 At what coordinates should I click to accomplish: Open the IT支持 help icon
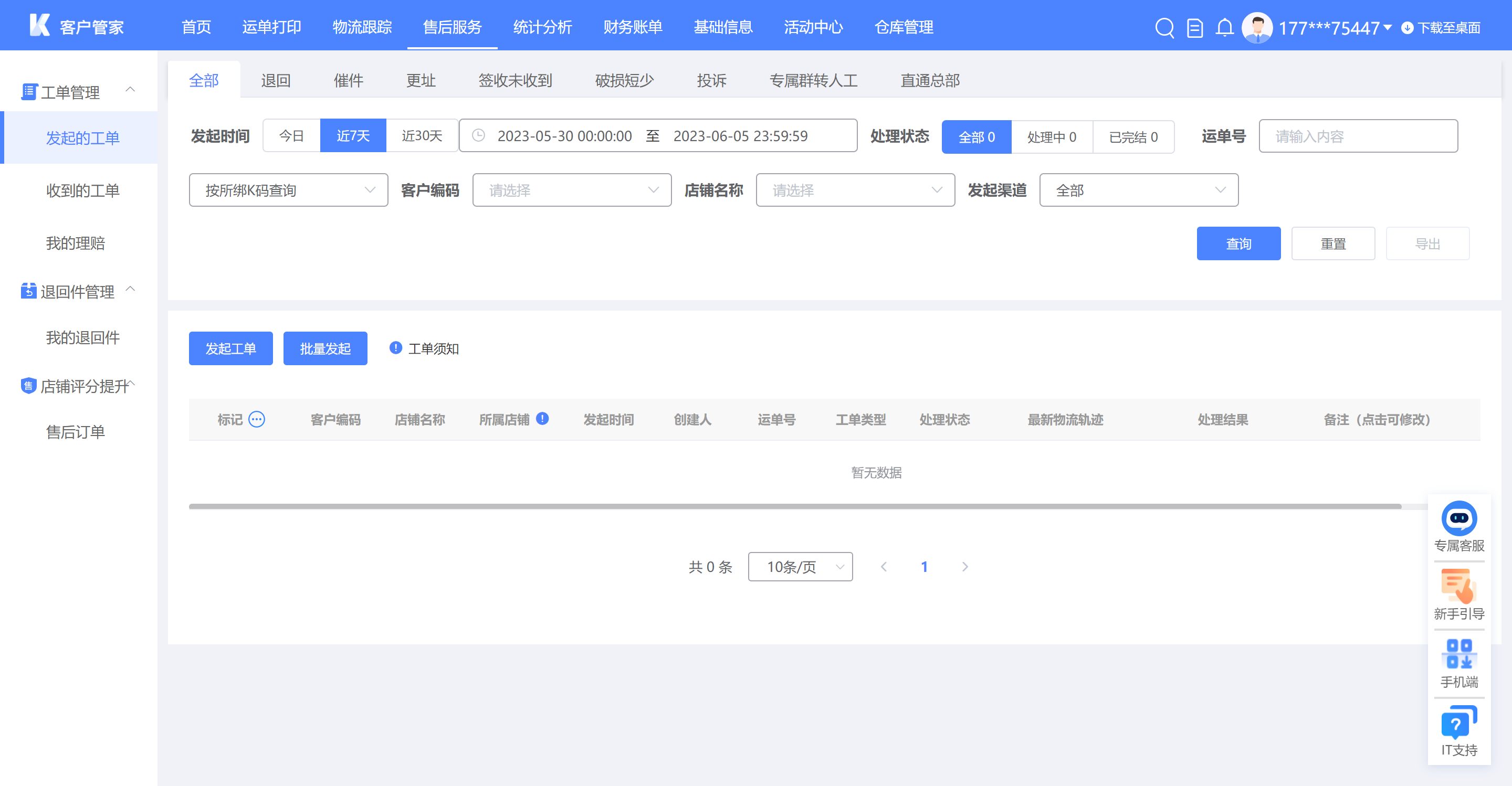pyautogui.click(x=1458, y=722)
